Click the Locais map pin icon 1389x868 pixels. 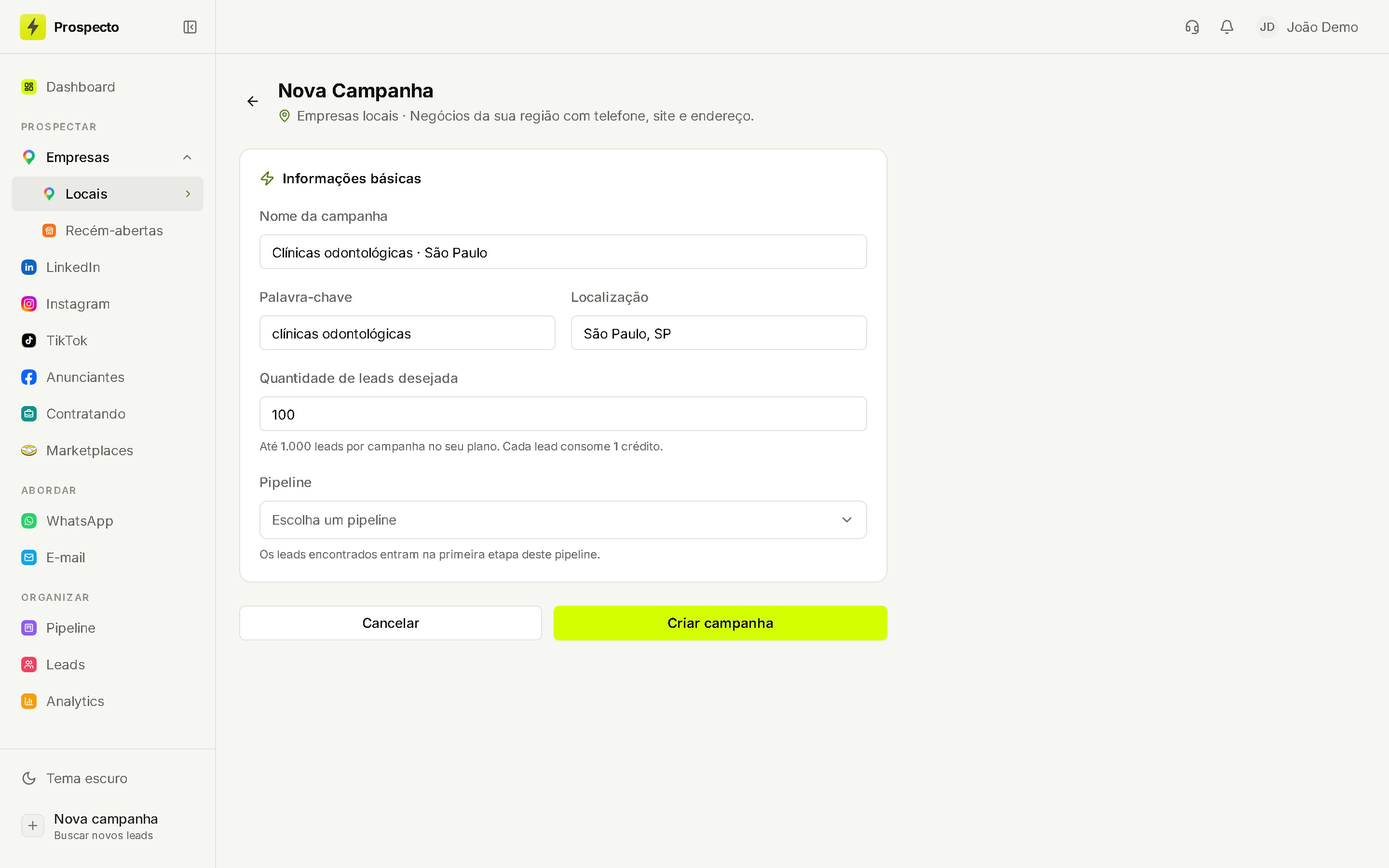tap(49, 194)
